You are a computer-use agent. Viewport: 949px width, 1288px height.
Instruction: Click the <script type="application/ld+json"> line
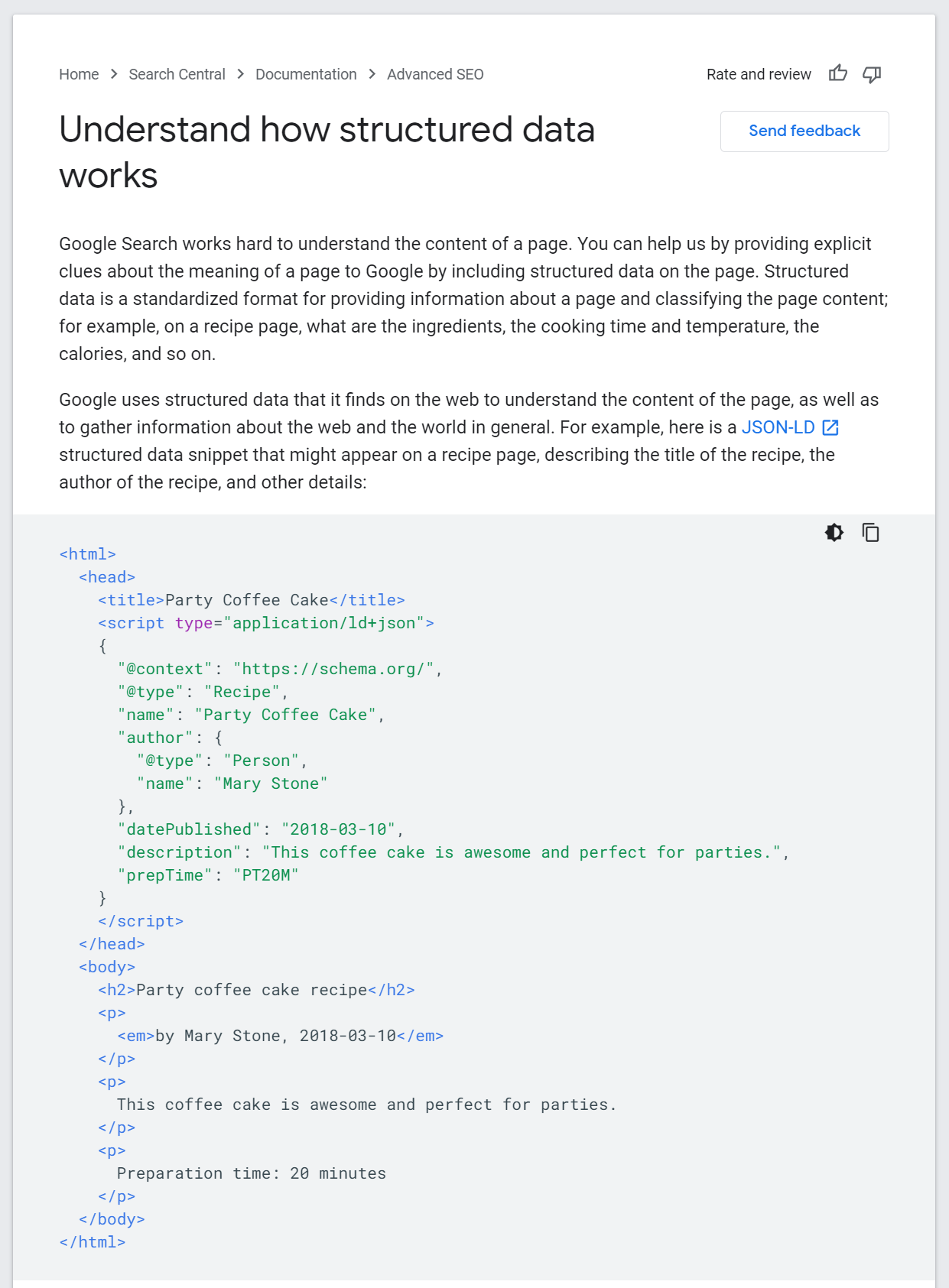(x=266, y=623)
